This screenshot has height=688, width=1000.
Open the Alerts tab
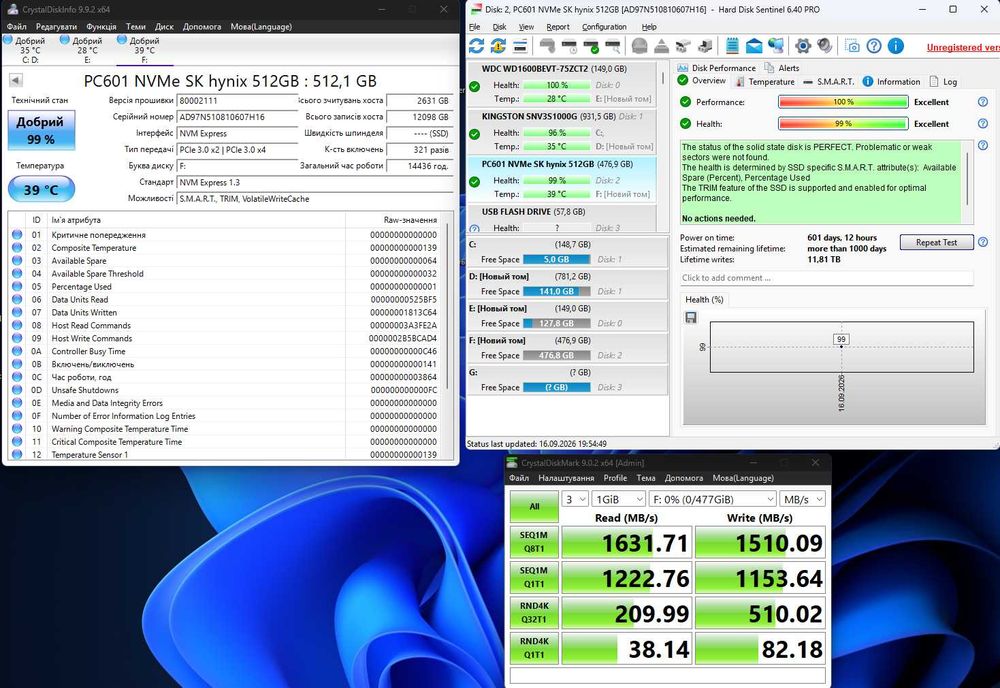781,68
